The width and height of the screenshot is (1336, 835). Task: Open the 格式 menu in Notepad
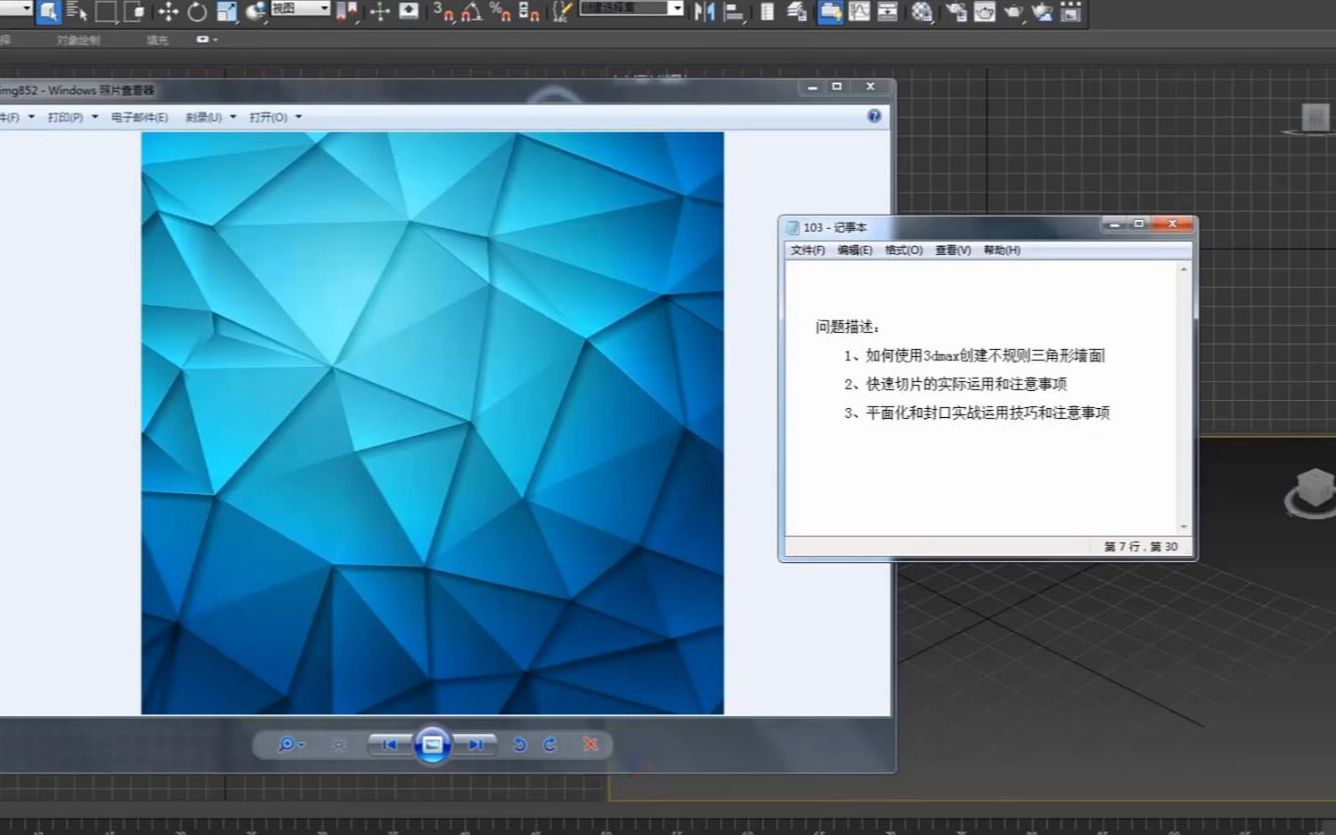898,250
